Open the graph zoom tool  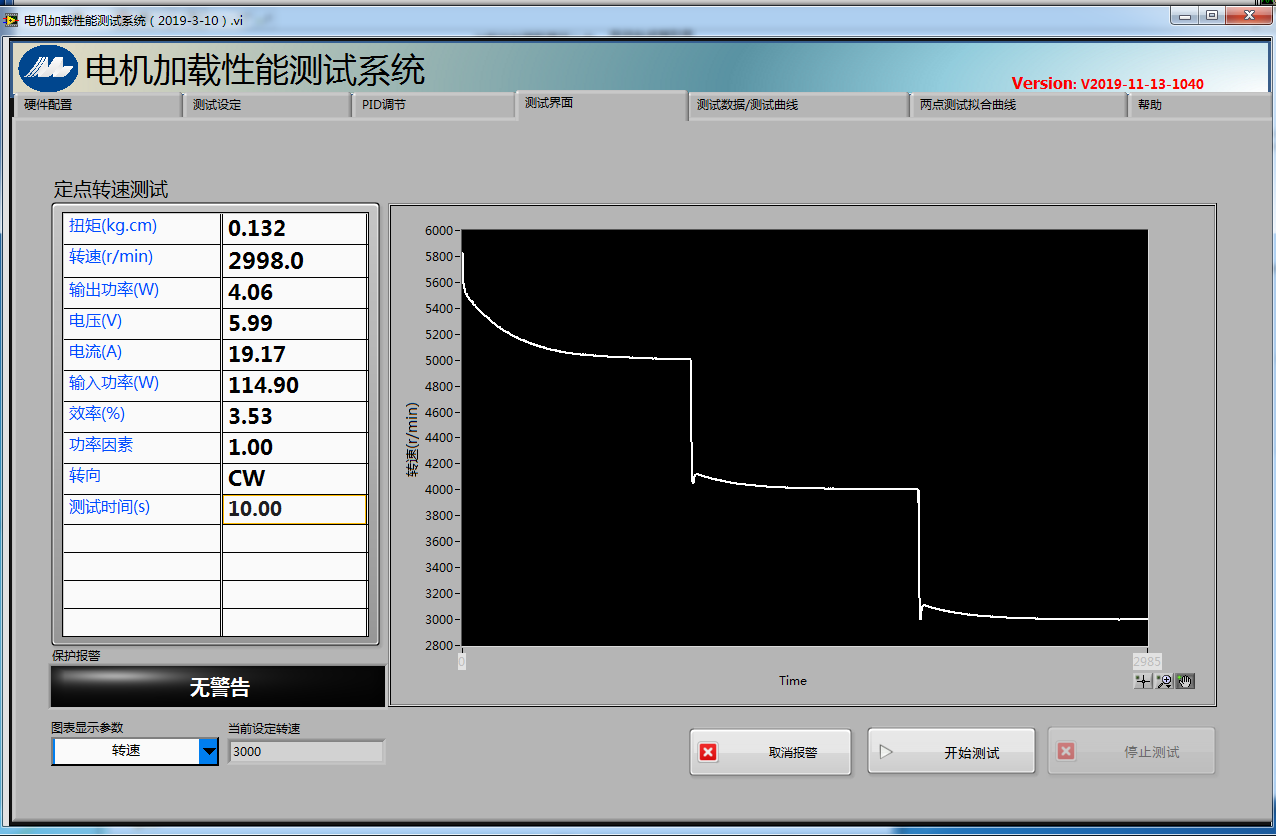[x=1164, y=681]
